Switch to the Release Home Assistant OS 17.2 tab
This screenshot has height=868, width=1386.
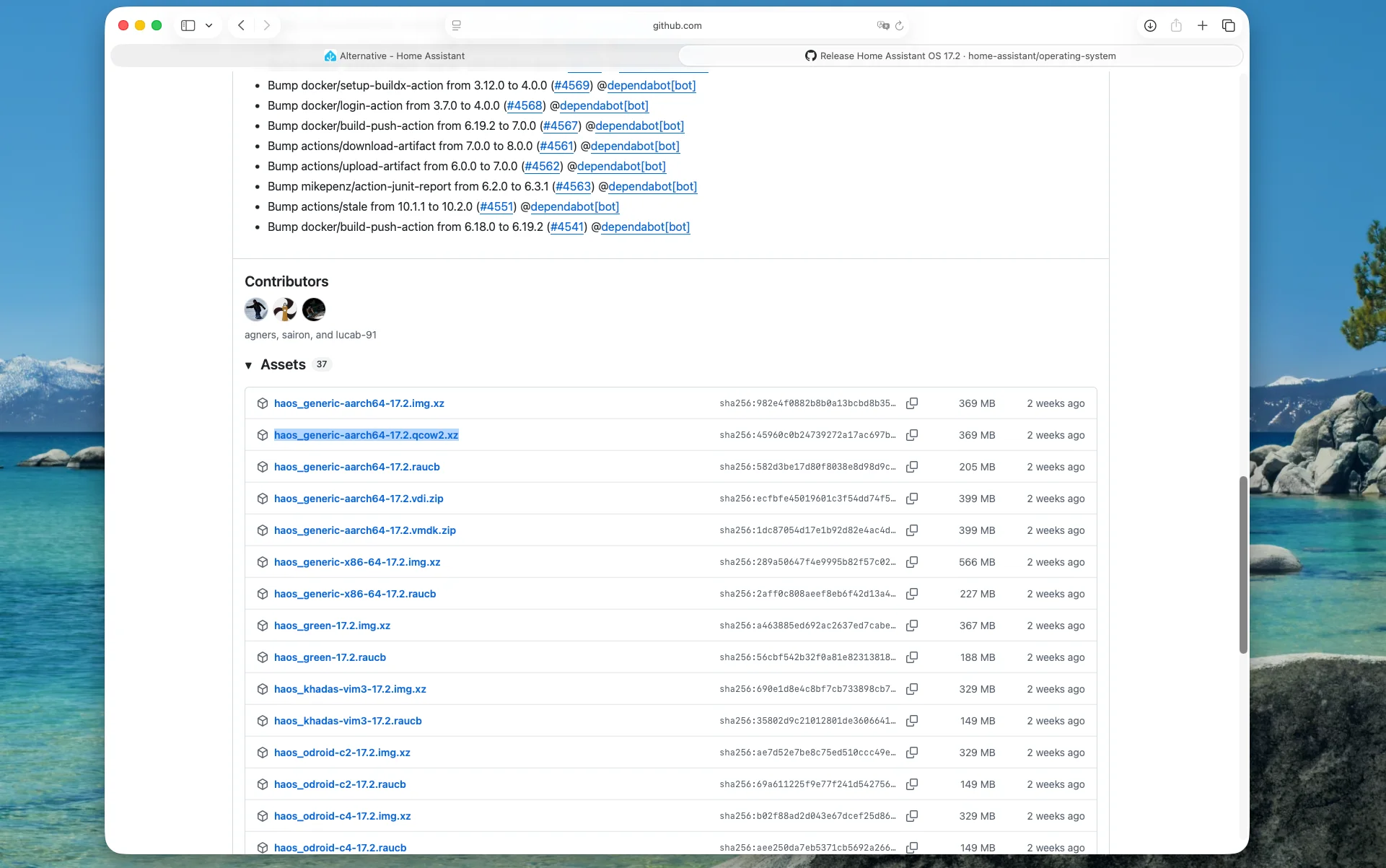pos(960,56)
